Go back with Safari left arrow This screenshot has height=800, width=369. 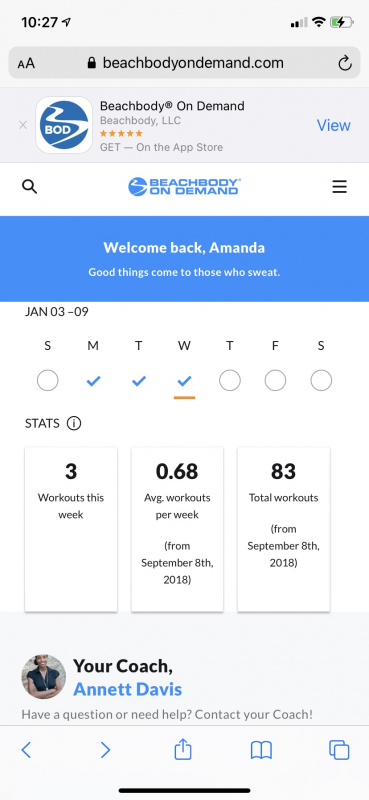tap(27, 750)
